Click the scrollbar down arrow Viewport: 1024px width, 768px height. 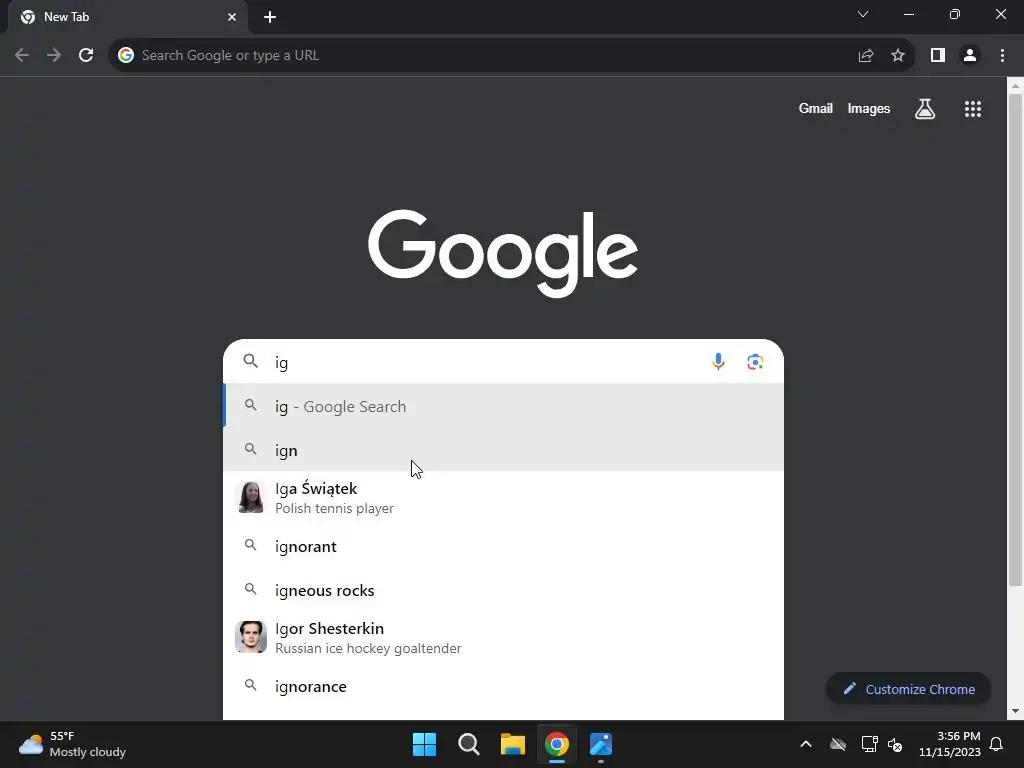(1015, 711)
